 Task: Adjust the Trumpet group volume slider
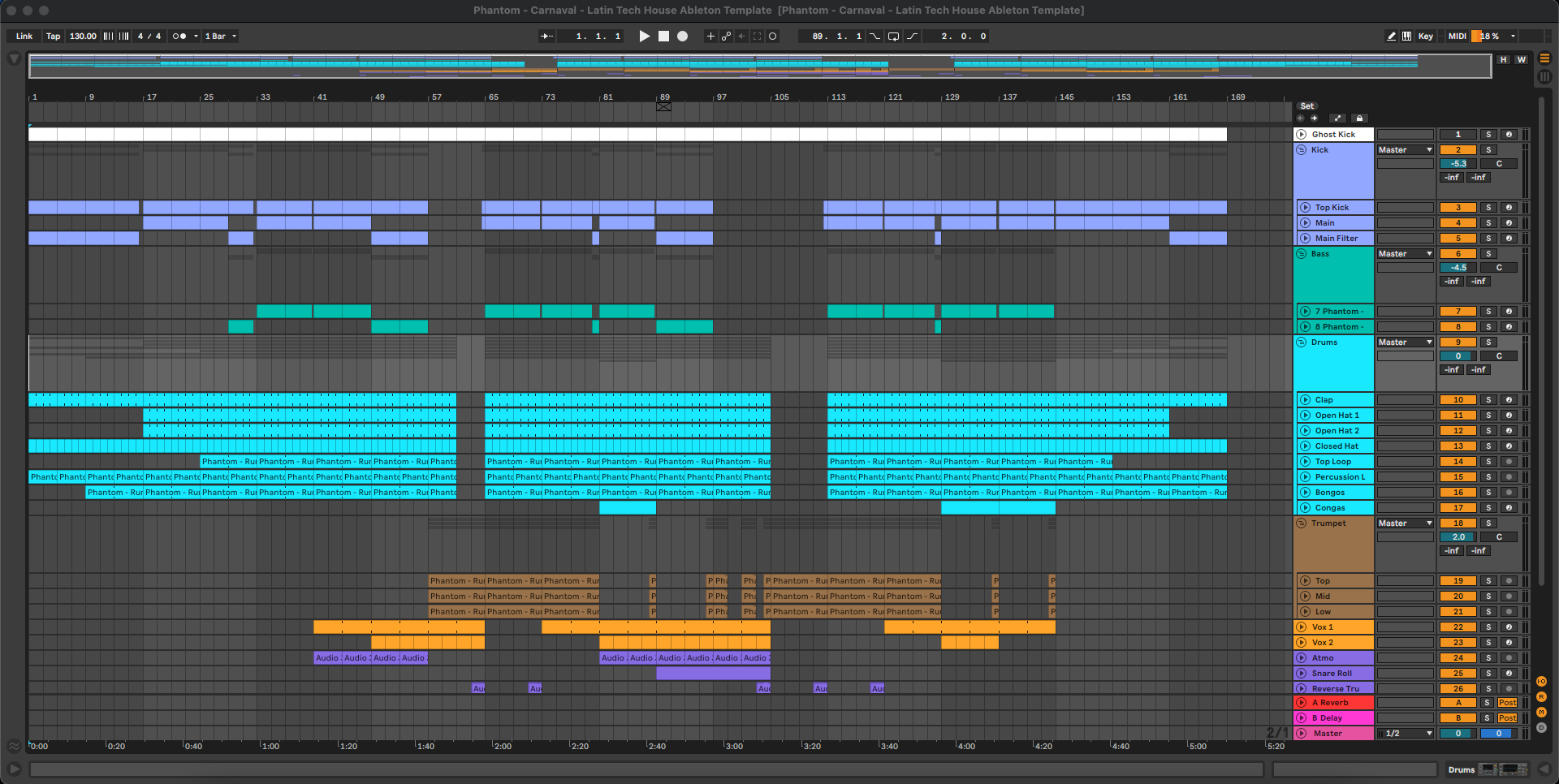[1458, 537]
